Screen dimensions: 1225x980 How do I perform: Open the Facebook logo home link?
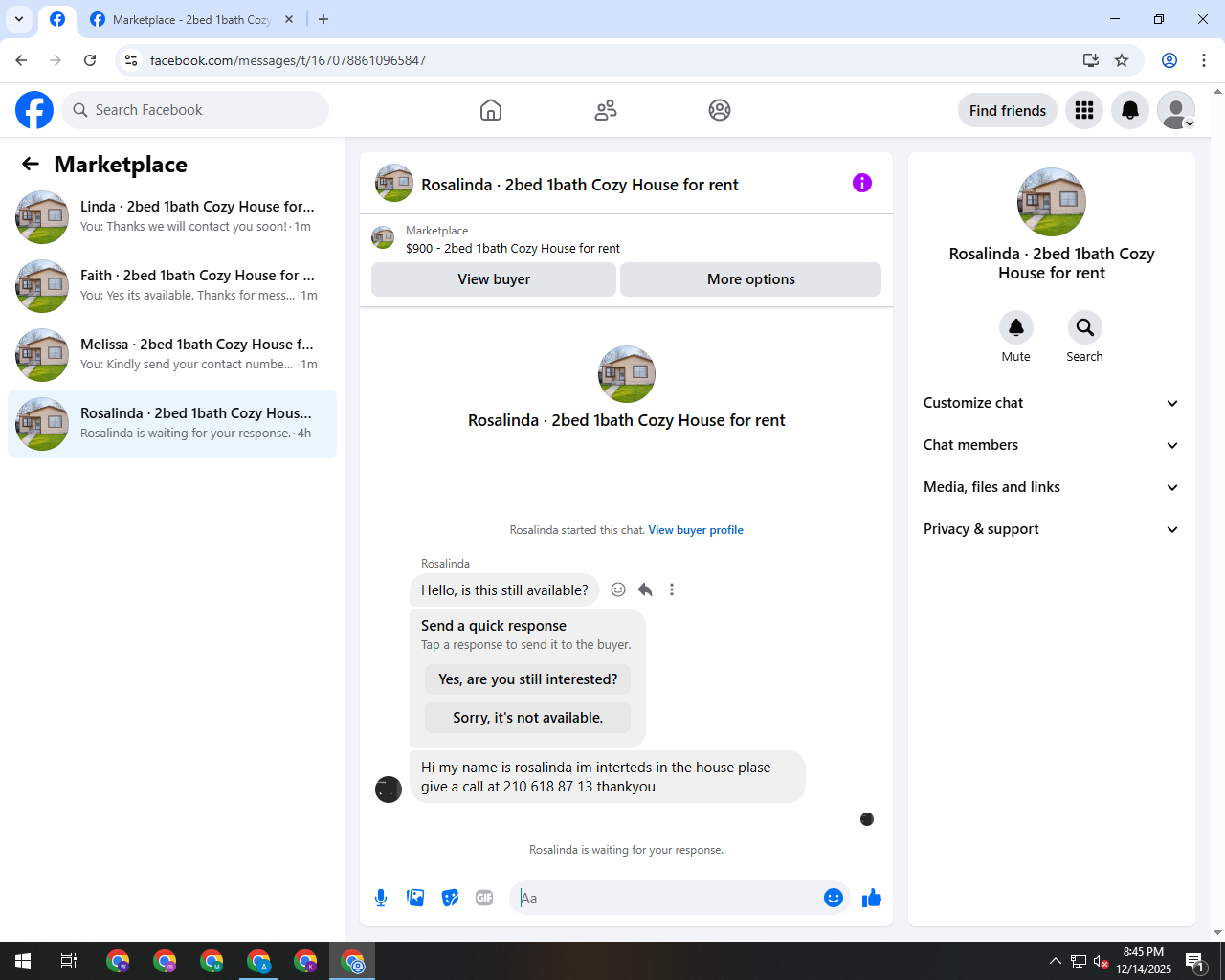coord(34,110)
